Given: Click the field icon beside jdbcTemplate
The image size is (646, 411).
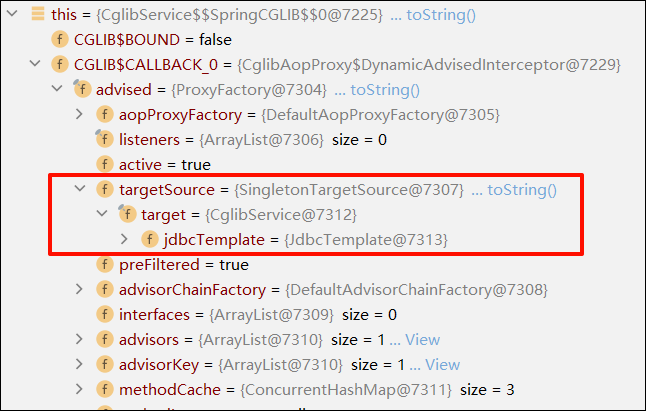Looking at the screenshot, I should click(149, 239).
